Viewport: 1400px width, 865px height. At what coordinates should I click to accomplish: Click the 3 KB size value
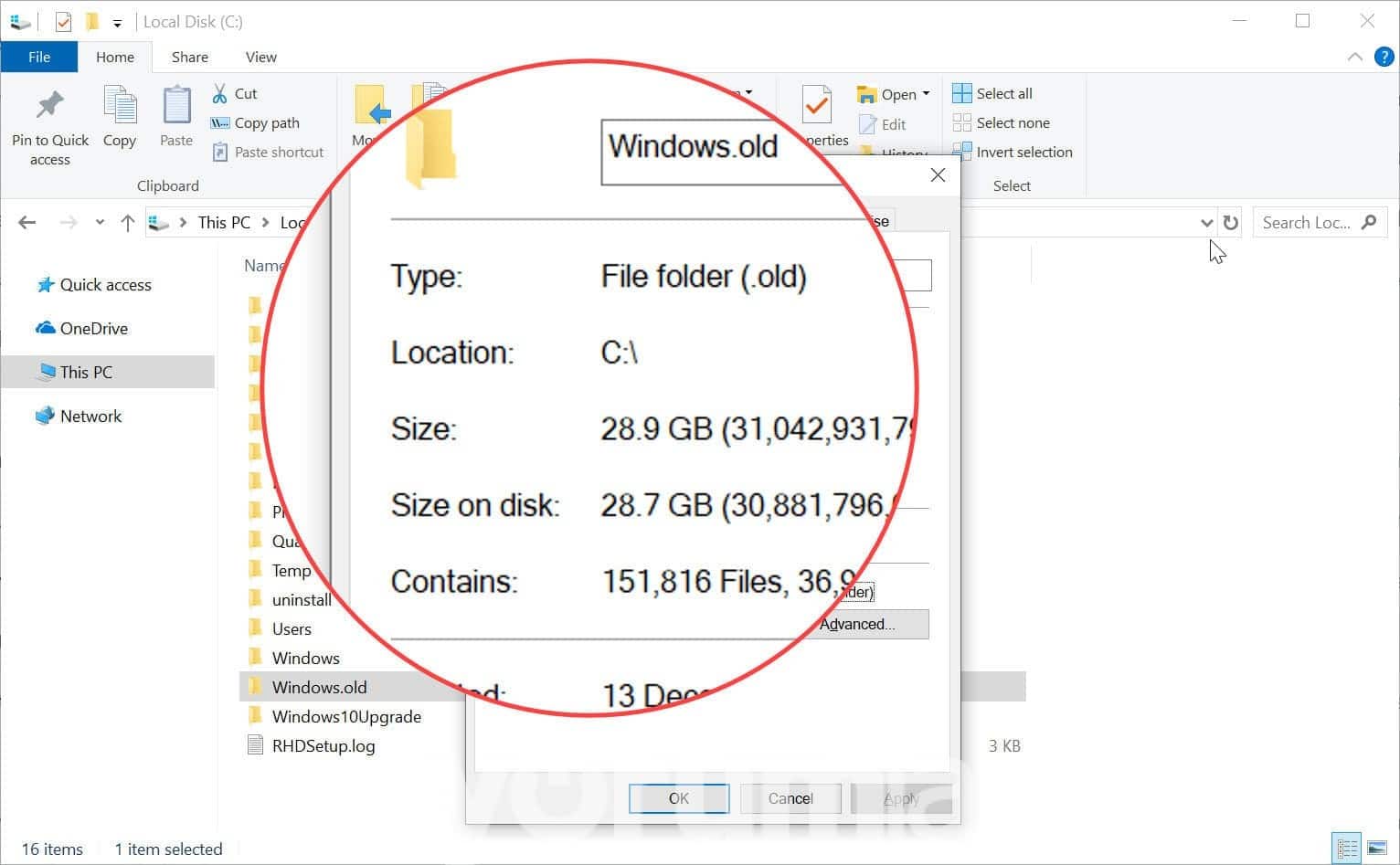click(x=1004, y=746)
